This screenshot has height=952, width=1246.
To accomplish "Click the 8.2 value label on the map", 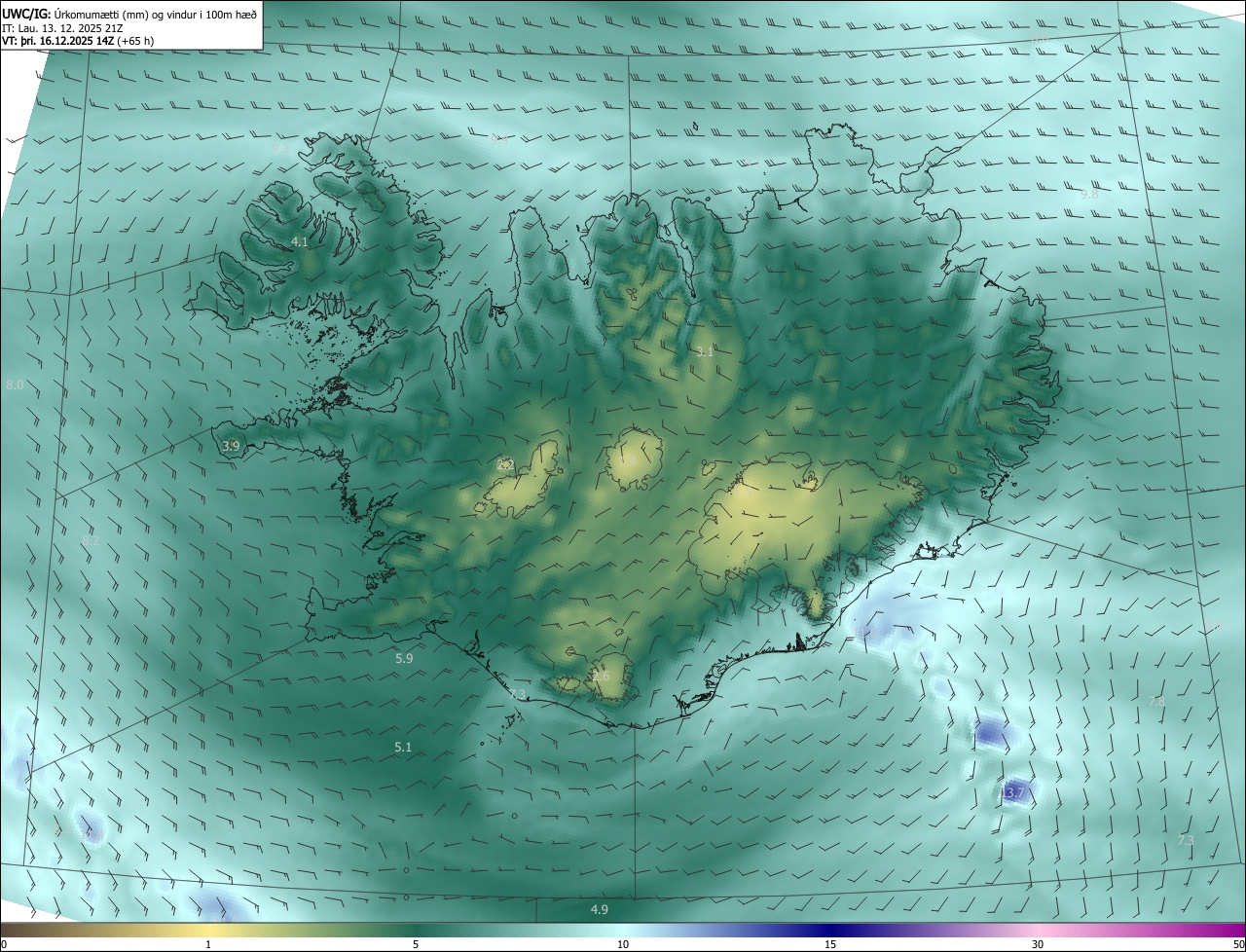I will (91, 540).
